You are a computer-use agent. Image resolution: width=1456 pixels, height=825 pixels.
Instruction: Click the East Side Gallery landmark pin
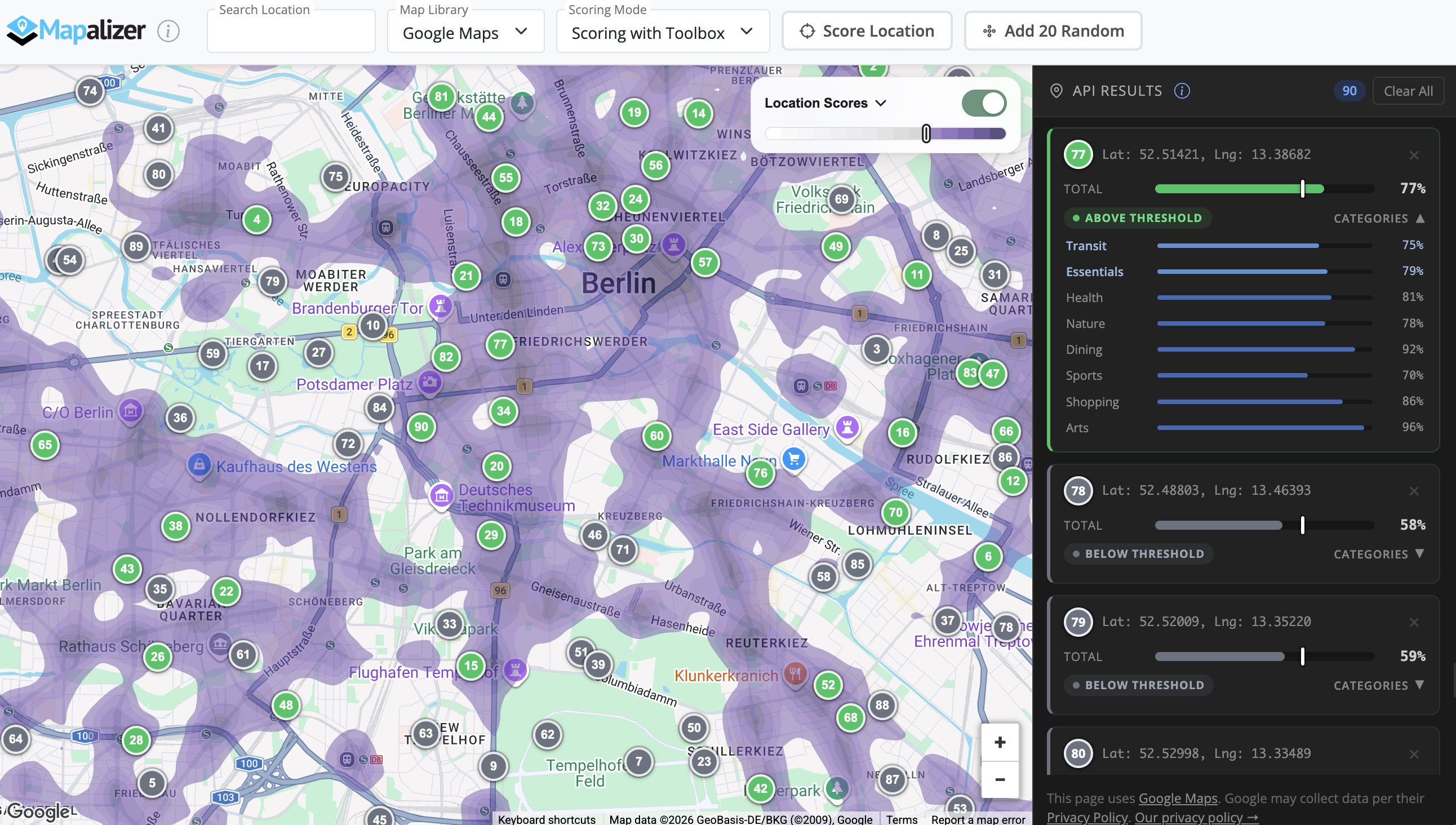click(x=847, y=428)
